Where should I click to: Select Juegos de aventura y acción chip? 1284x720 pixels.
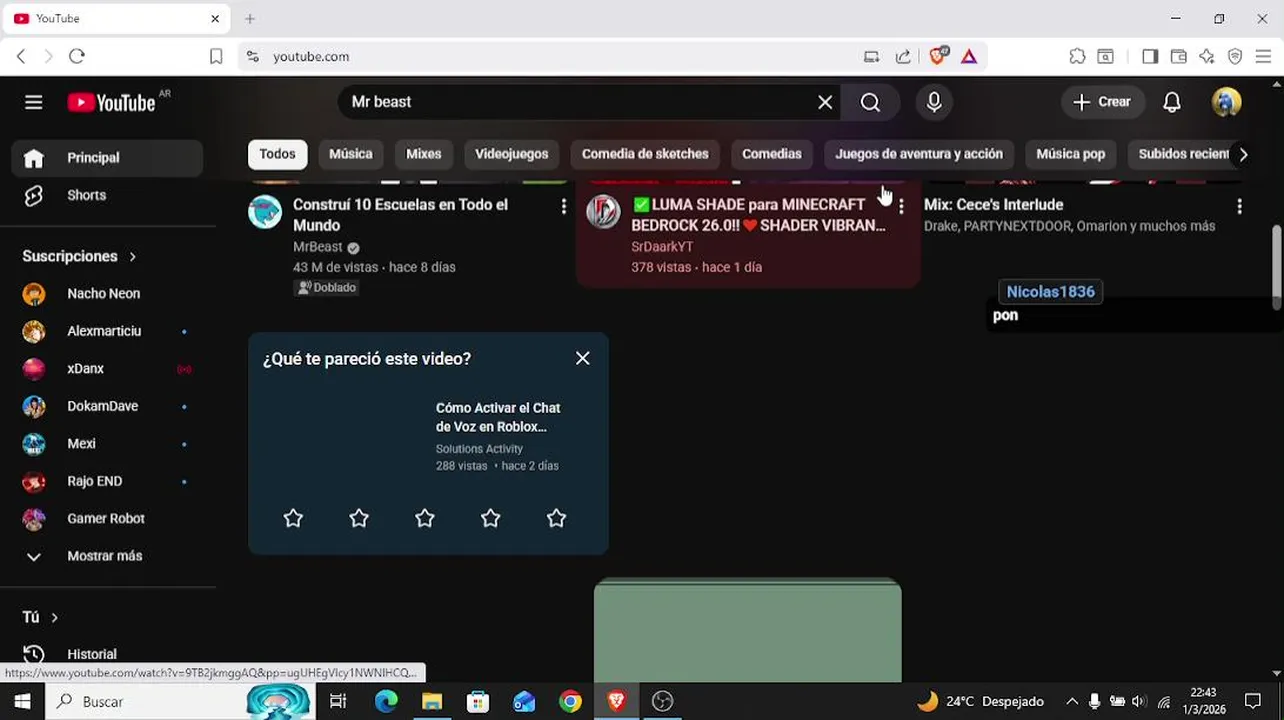919,154
